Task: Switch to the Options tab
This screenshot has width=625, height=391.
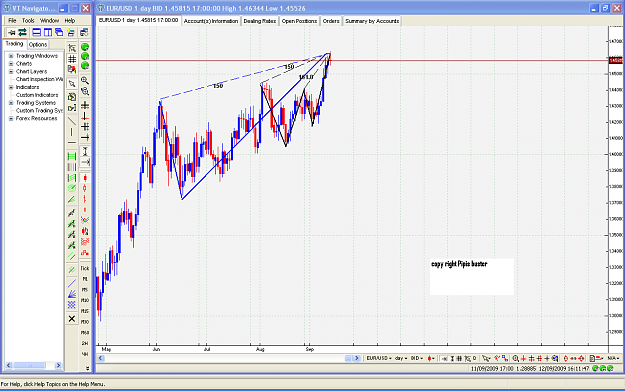Action: 38,45
